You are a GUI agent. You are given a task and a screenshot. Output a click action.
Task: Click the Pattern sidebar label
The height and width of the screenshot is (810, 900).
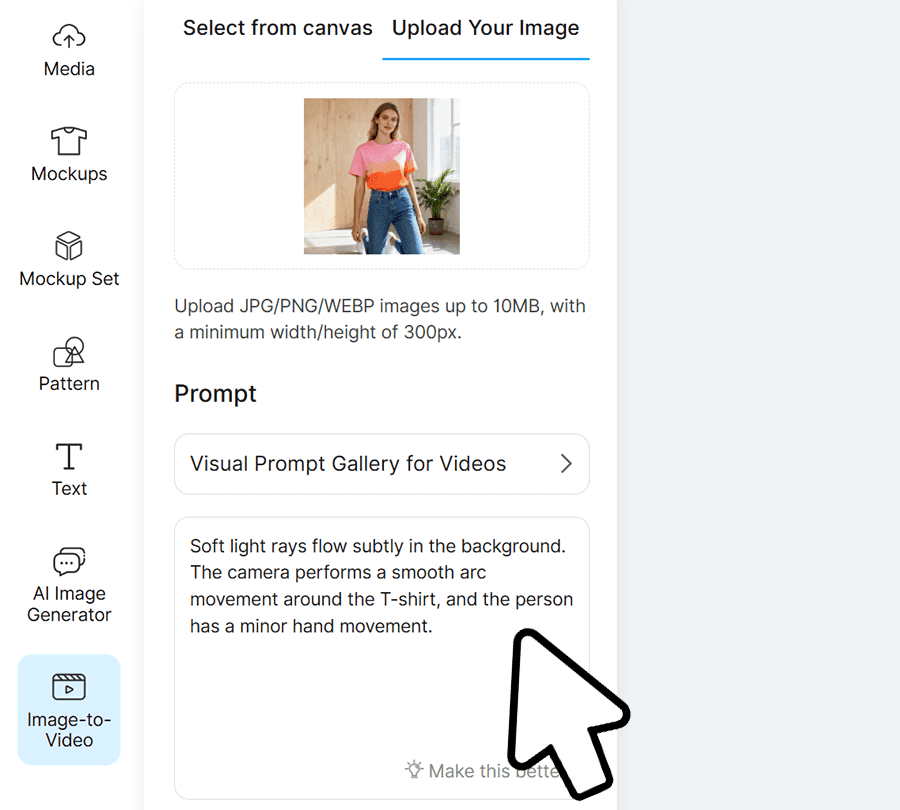coord(69,384)
